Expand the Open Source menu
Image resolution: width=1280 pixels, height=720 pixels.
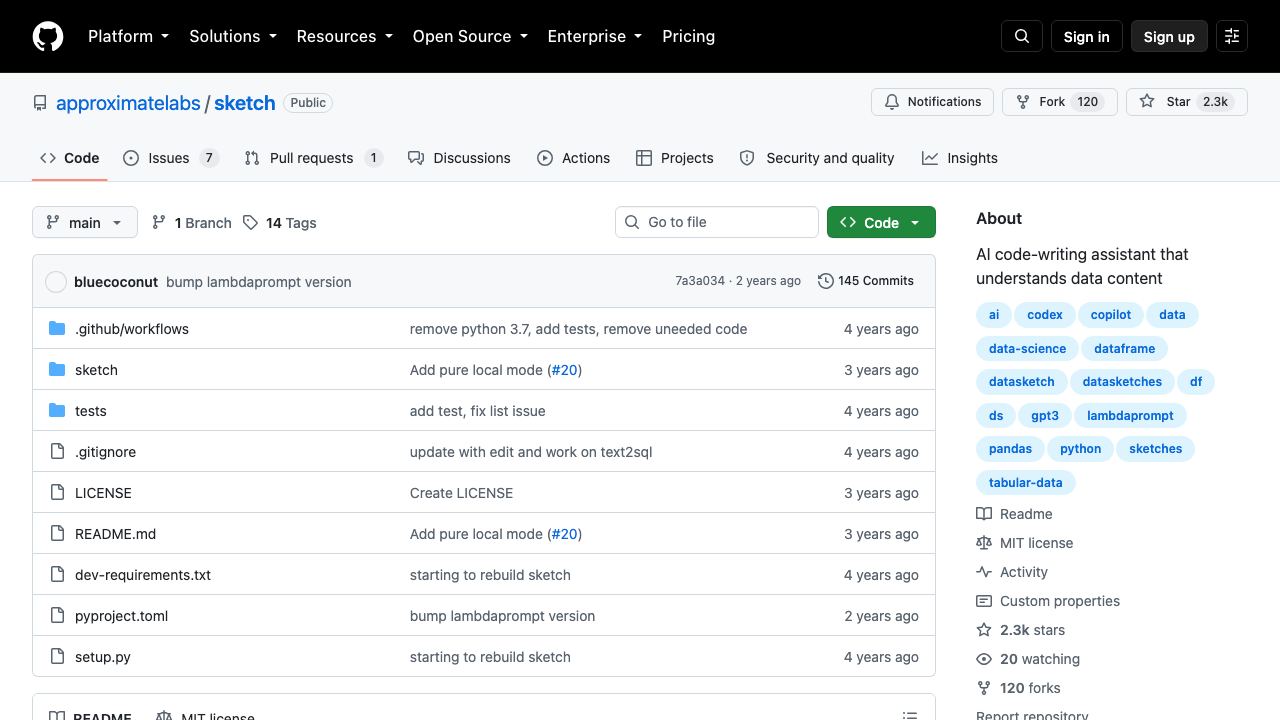470,36
